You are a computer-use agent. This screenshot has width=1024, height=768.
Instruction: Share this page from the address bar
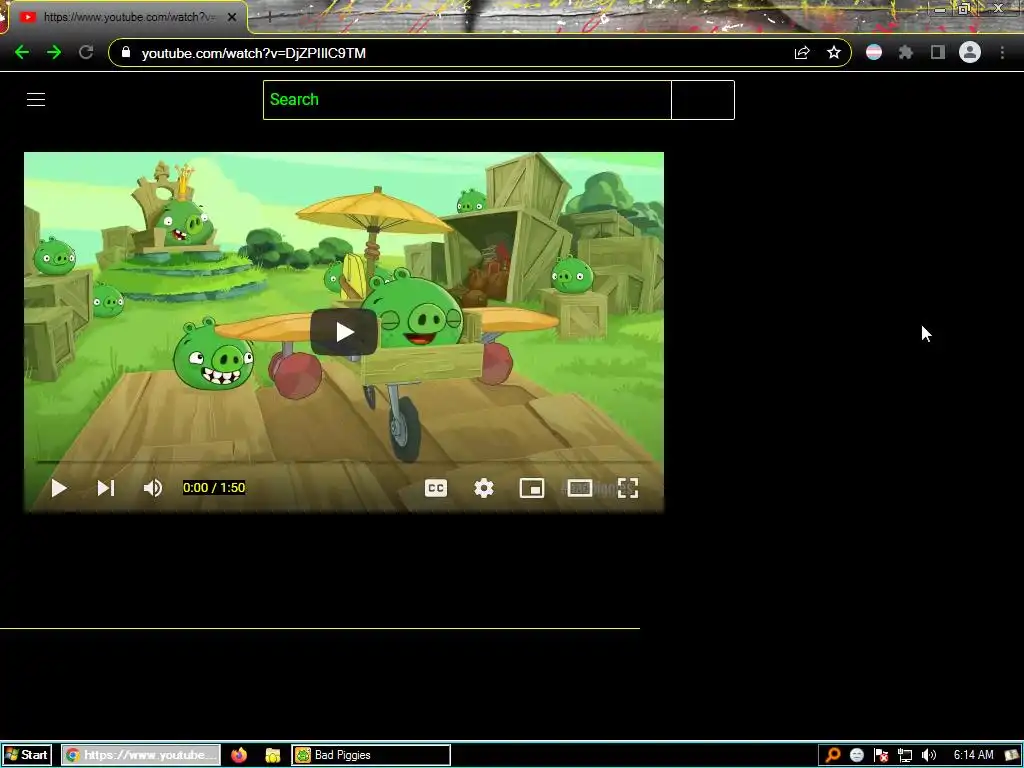802,53
